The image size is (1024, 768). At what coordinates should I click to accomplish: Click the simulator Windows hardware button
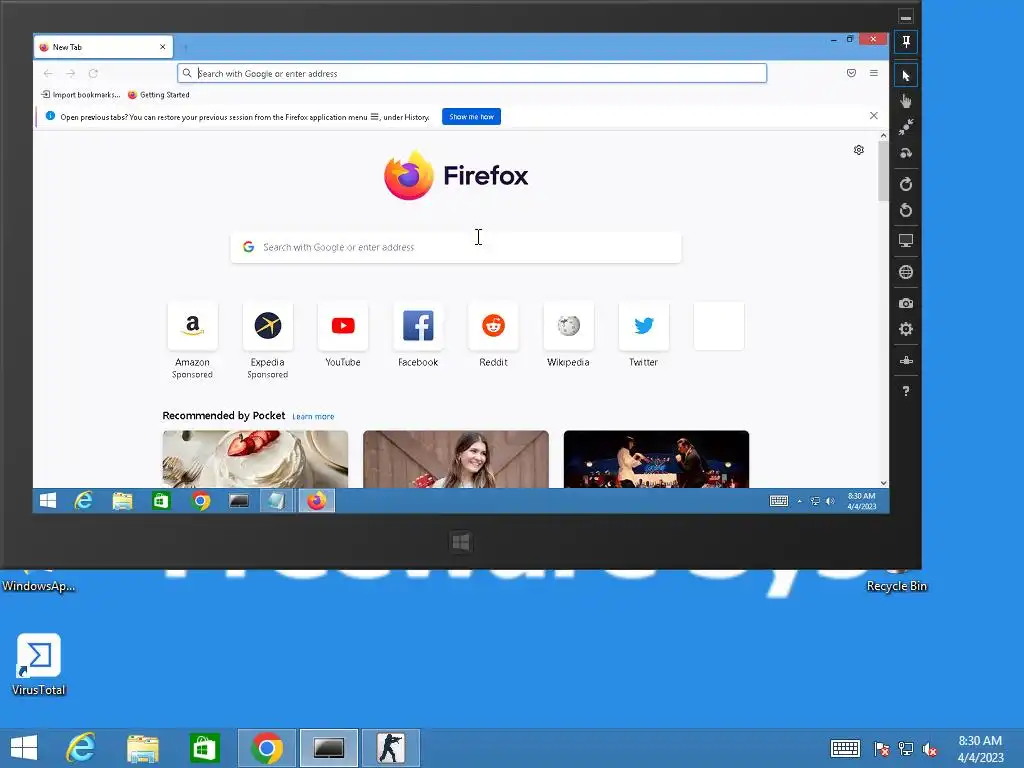(x=461, y=542)
